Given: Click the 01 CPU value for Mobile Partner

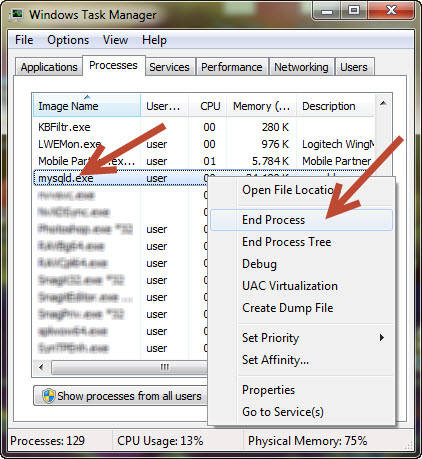Looking at the screenshot, I should 209,161.
